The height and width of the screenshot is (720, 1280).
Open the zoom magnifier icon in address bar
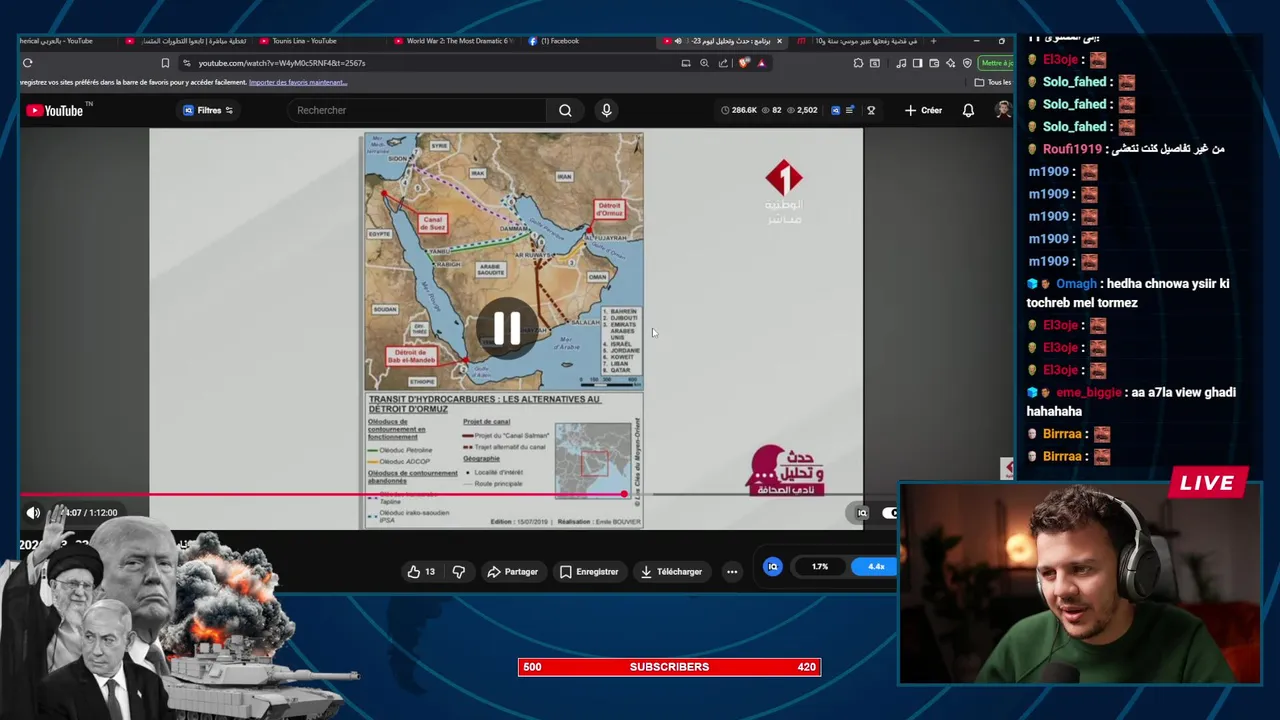tap(704, 63)
